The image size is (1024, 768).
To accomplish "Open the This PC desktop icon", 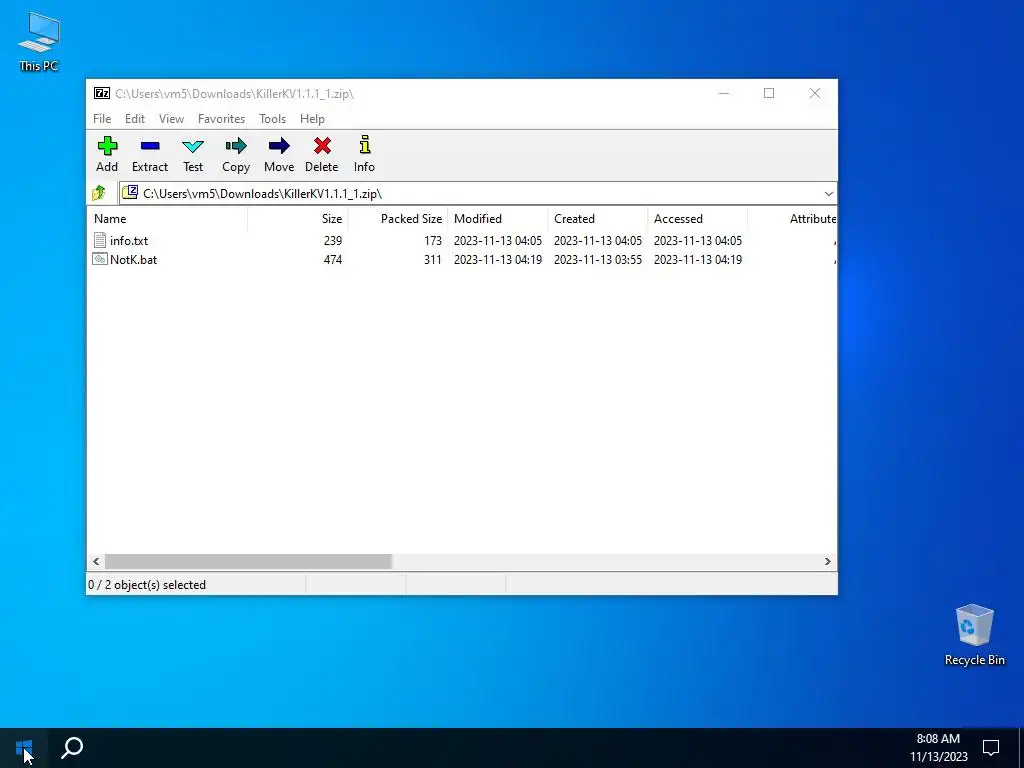I will coord(39,40).
